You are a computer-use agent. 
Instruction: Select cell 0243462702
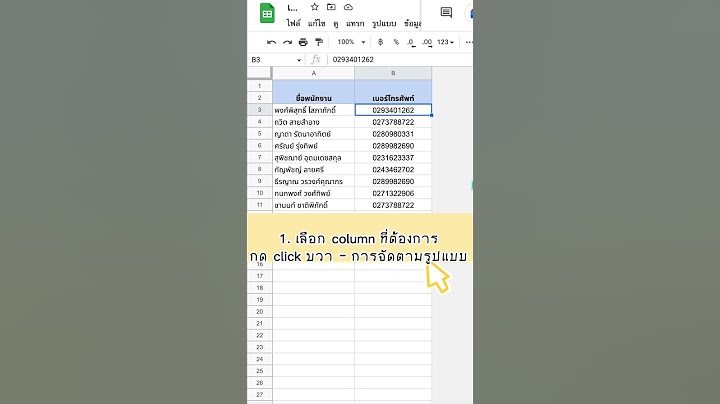393,169
